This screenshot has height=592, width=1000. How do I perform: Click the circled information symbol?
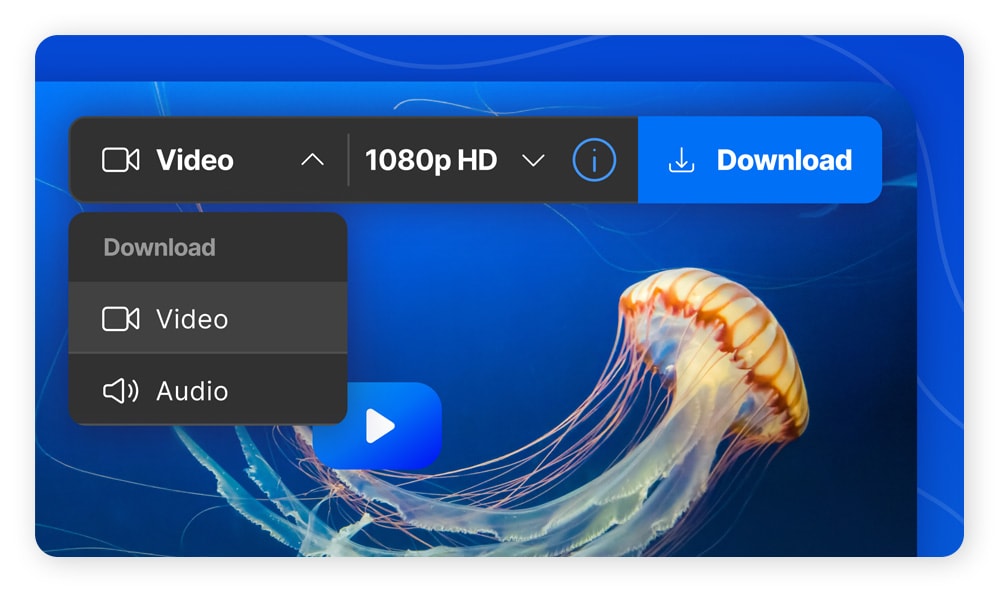[593, 160]
